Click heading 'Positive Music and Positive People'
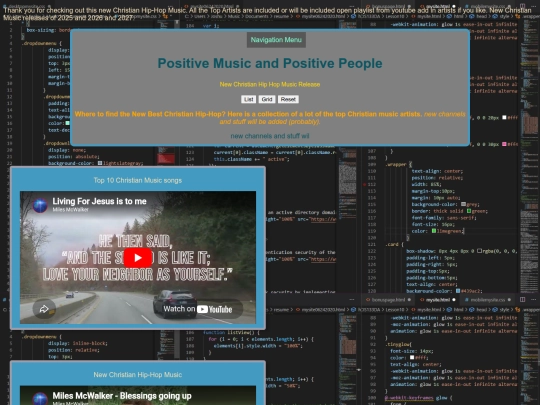 pyautogui.click(x=270, y=63)
